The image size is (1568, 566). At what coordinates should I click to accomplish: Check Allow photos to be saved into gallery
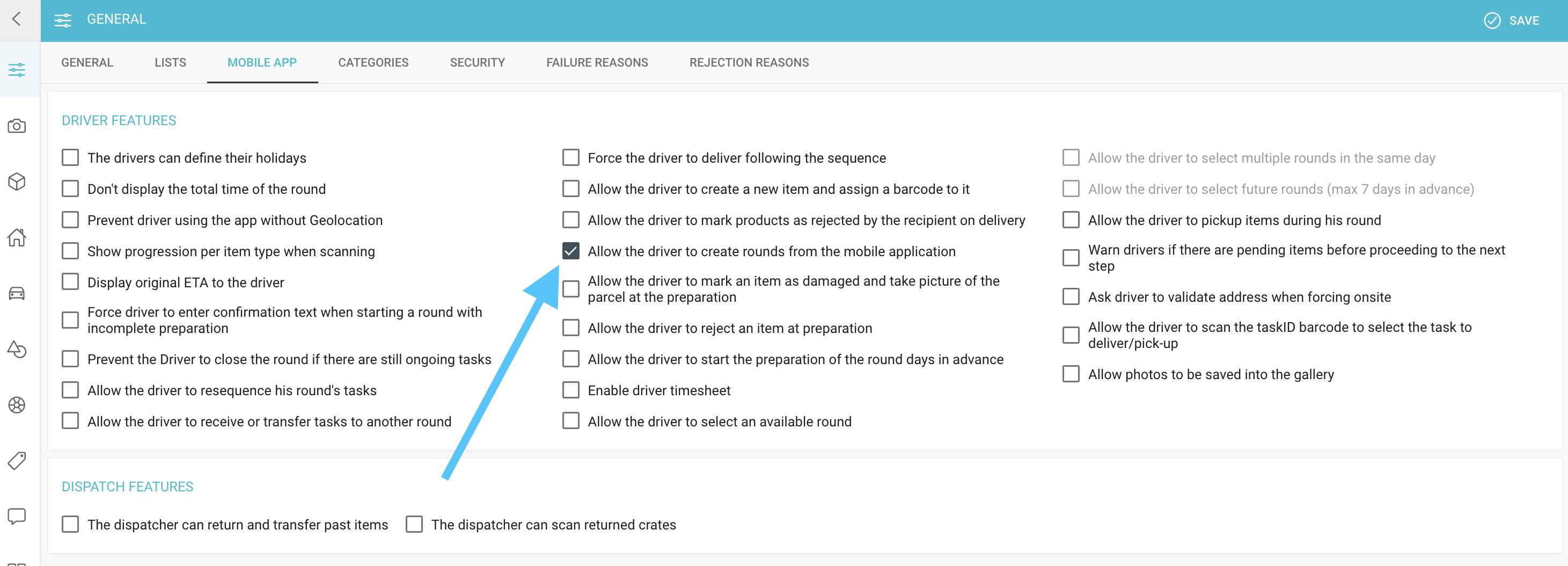[x=1071, y=375]
